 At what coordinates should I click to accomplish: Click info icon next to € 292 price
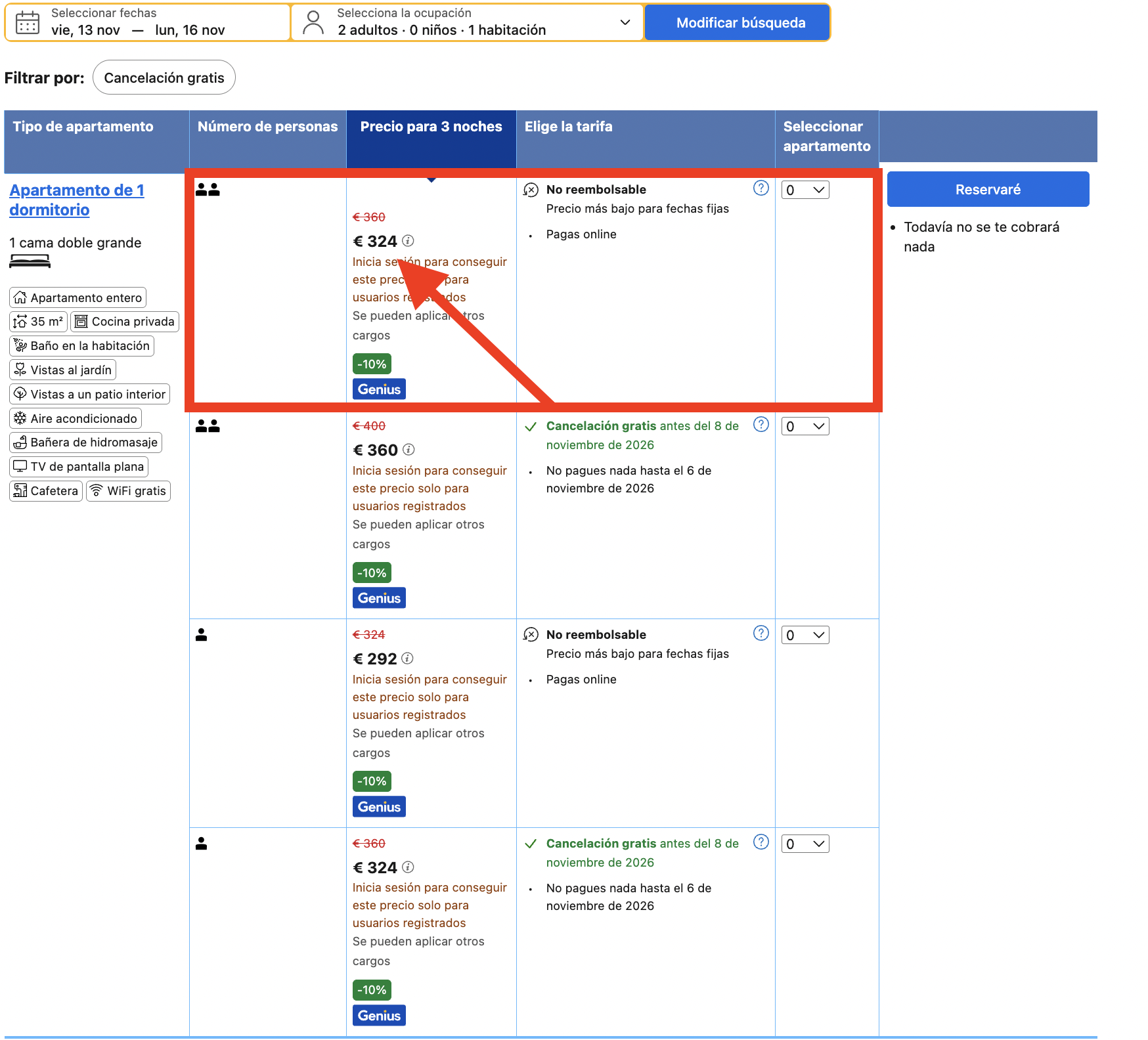[x=407, y=658]
